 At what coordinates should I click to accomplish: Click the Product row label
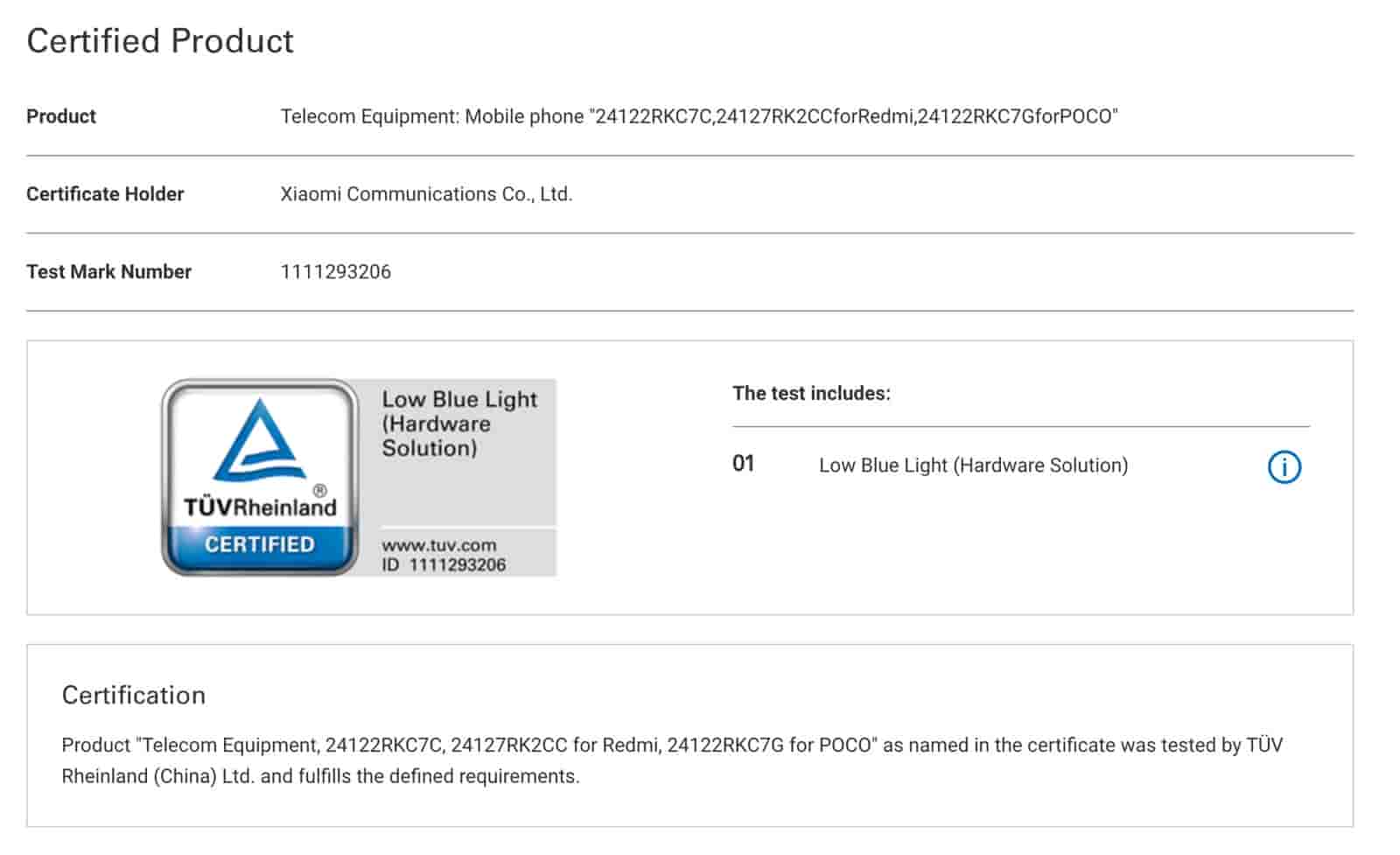click(61, 116)
